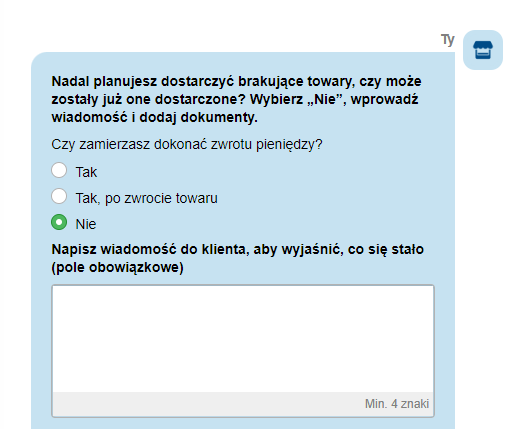514x429 pixels.
Task: Select the green "Nie" radio button
Action: pos(59,222)
